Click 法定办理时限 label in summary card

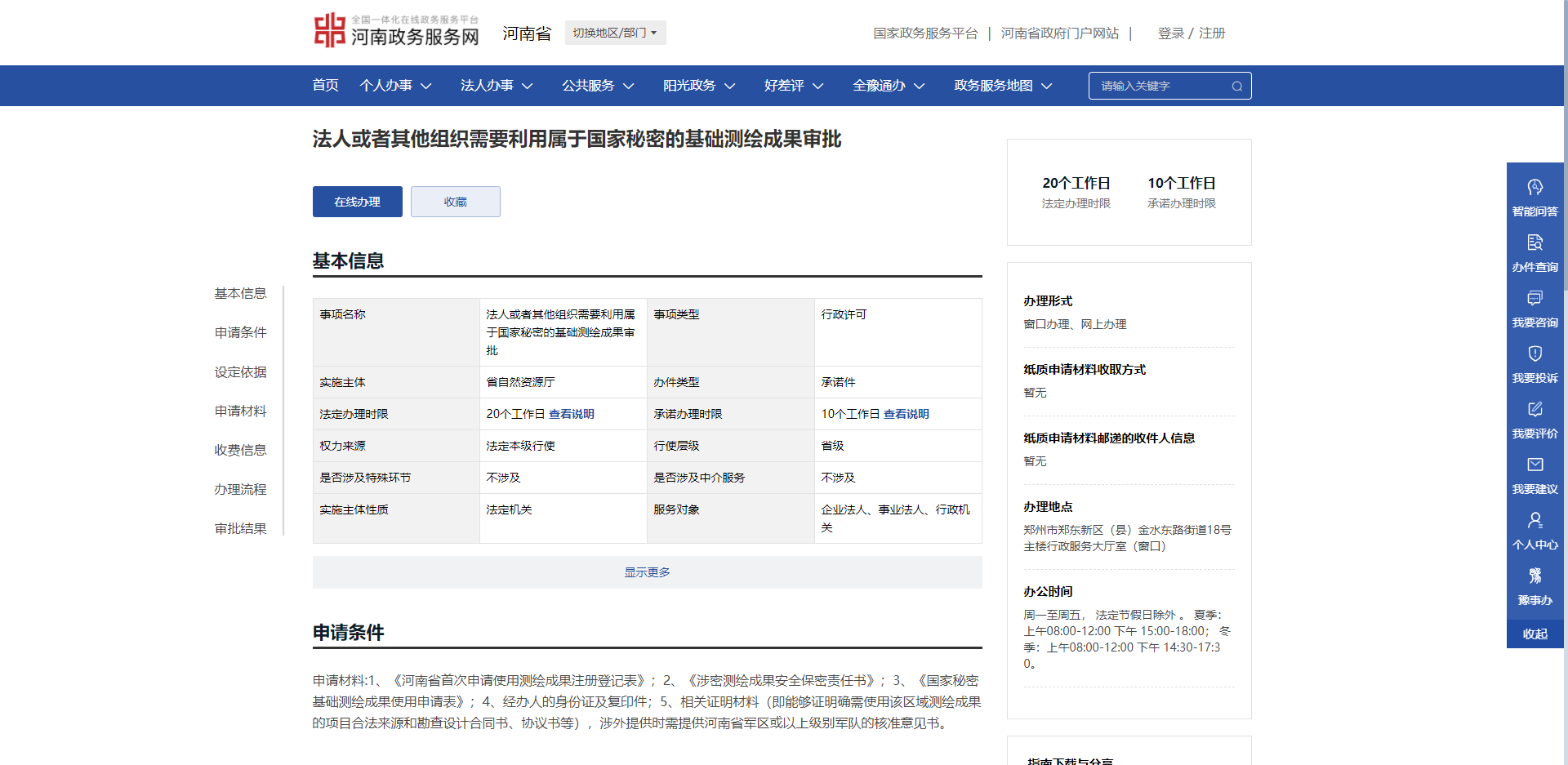pyautogui.click(x=1076, y=203)
